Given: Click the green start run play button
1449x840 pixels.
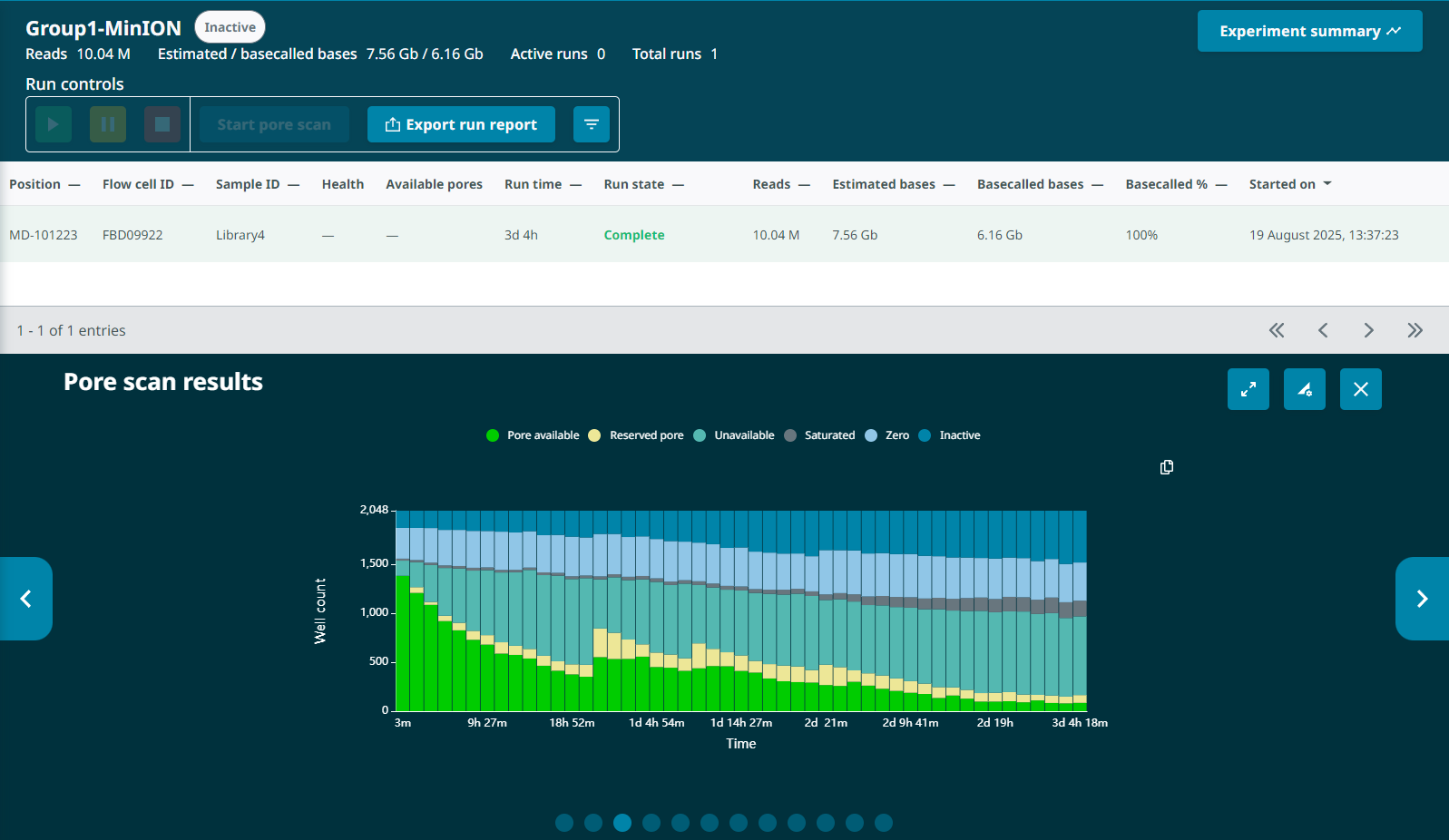Looking at the screenshot, I should (x=54, y=124).
